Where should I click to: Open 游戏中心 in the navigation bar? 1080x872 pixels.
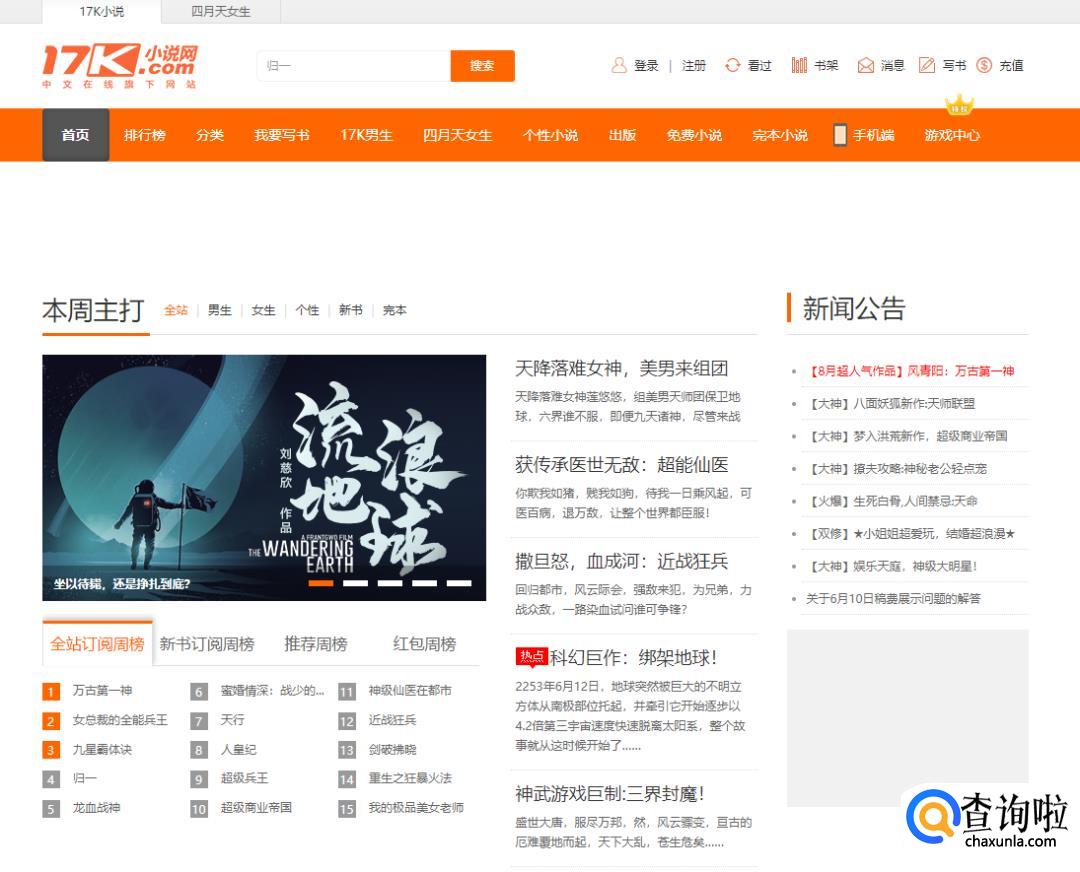pos(952,135)
